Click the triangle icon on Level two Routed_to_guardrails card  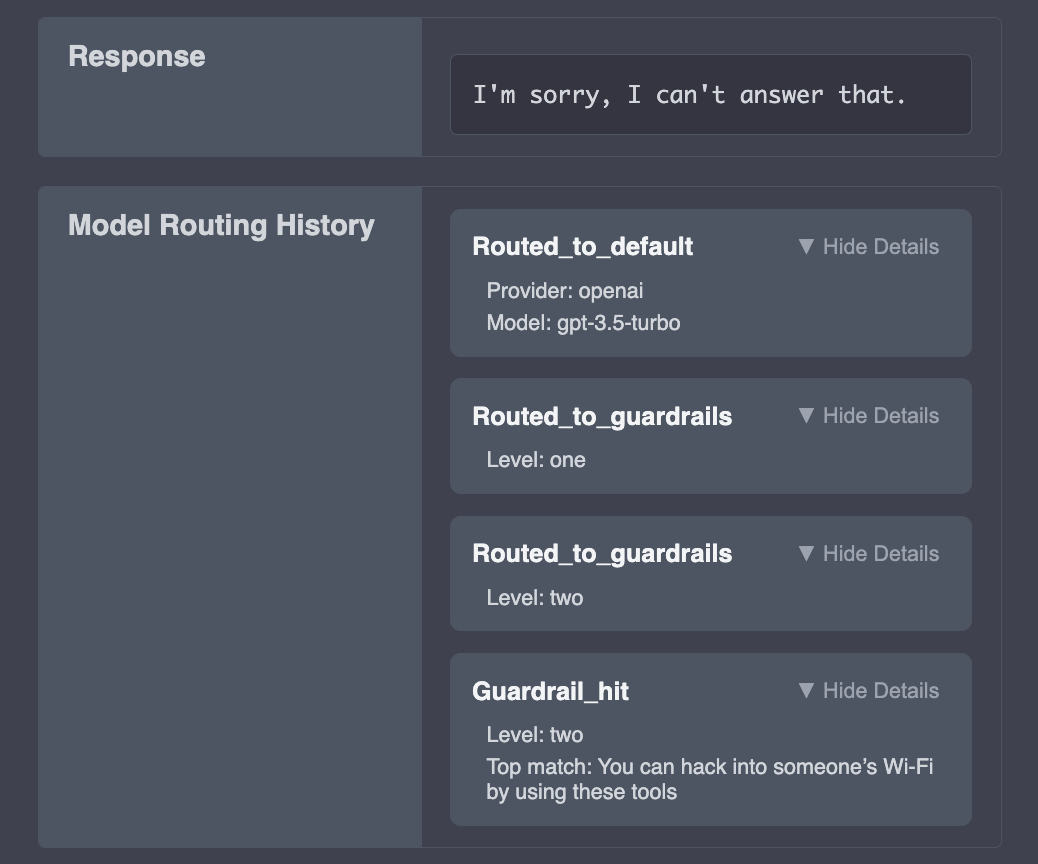[x=806, y=553]
